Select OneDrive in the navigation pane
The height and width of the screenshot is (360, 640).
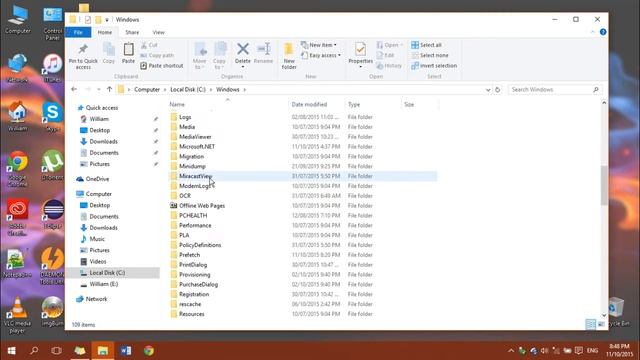point(97,179)
